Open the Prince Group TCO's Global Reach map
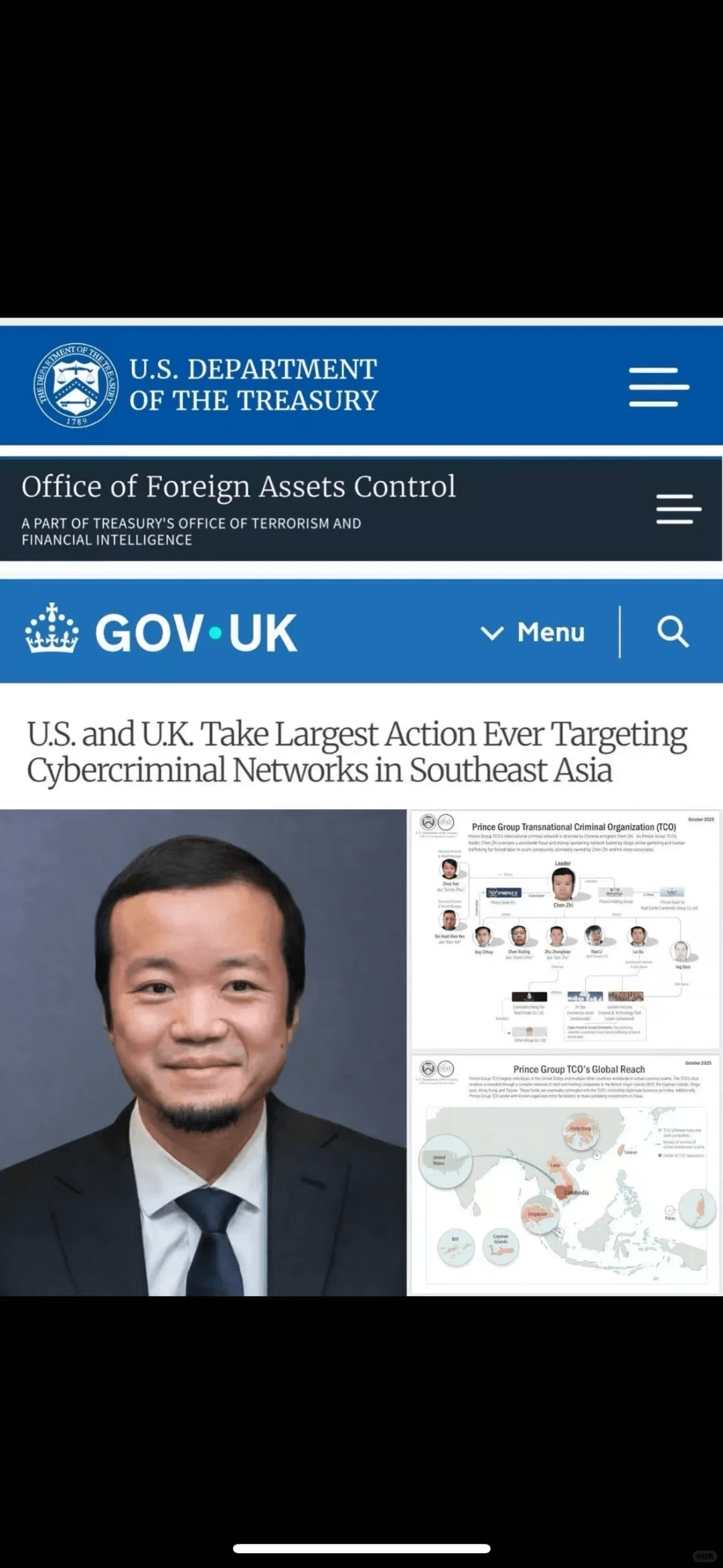The height and width of the screenshot is (1568, 723). [565, 1173]
